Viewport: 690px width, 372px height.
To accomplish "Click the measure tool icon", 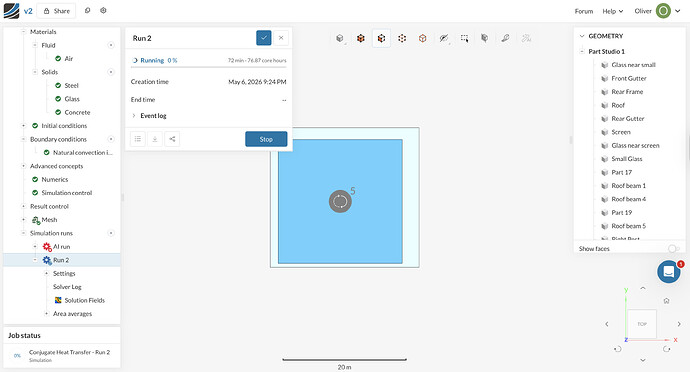I will (505, 38).
